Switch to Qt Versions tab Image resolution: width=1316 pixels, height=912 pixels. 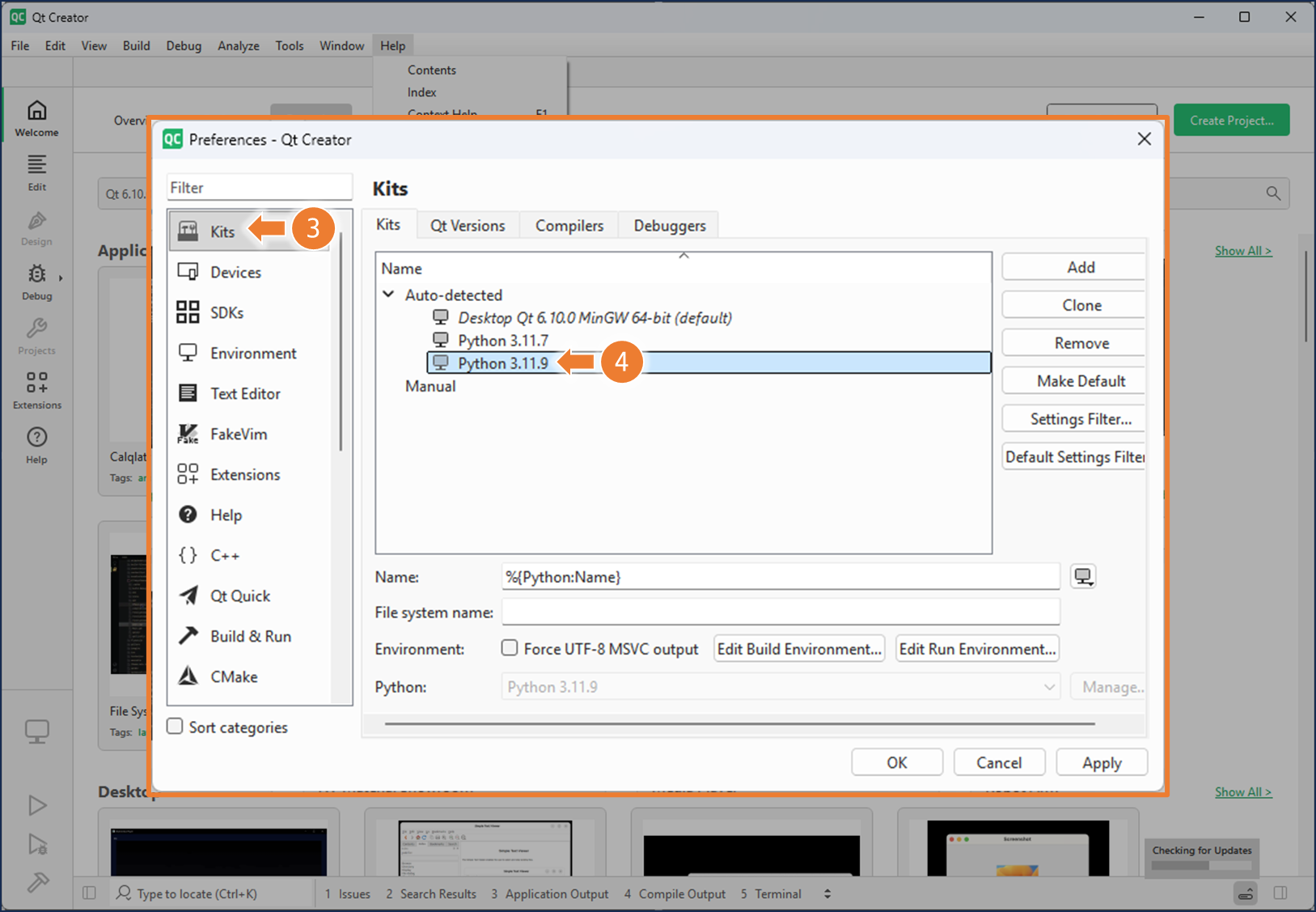pos(468,226)
